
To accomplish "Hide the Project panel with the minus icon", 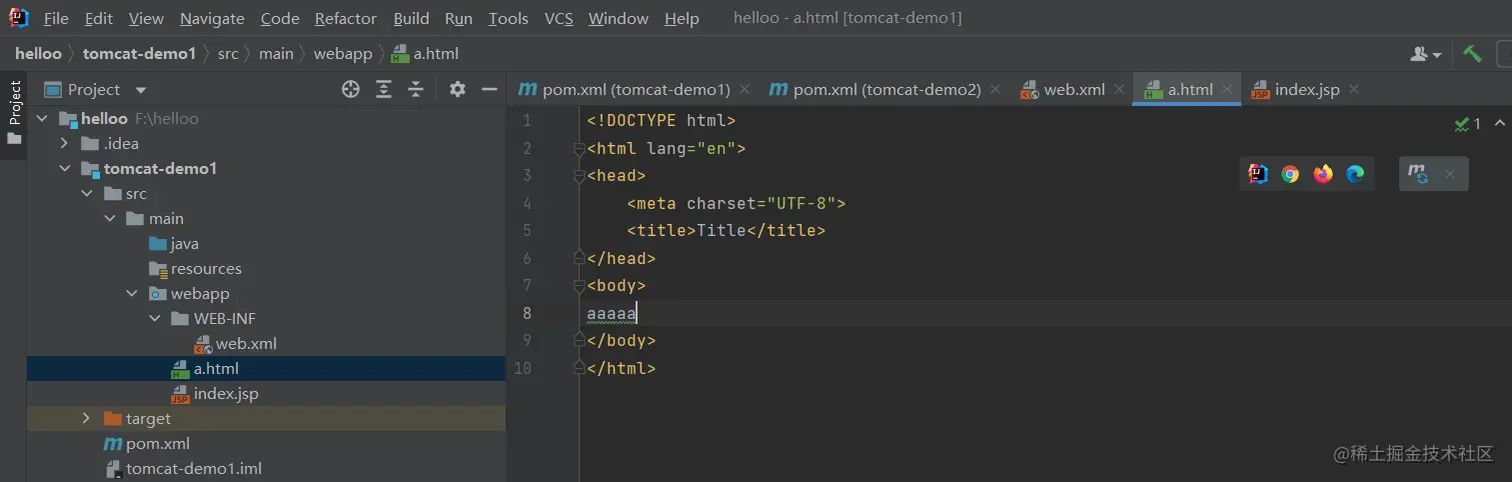I will pos(489,89).
